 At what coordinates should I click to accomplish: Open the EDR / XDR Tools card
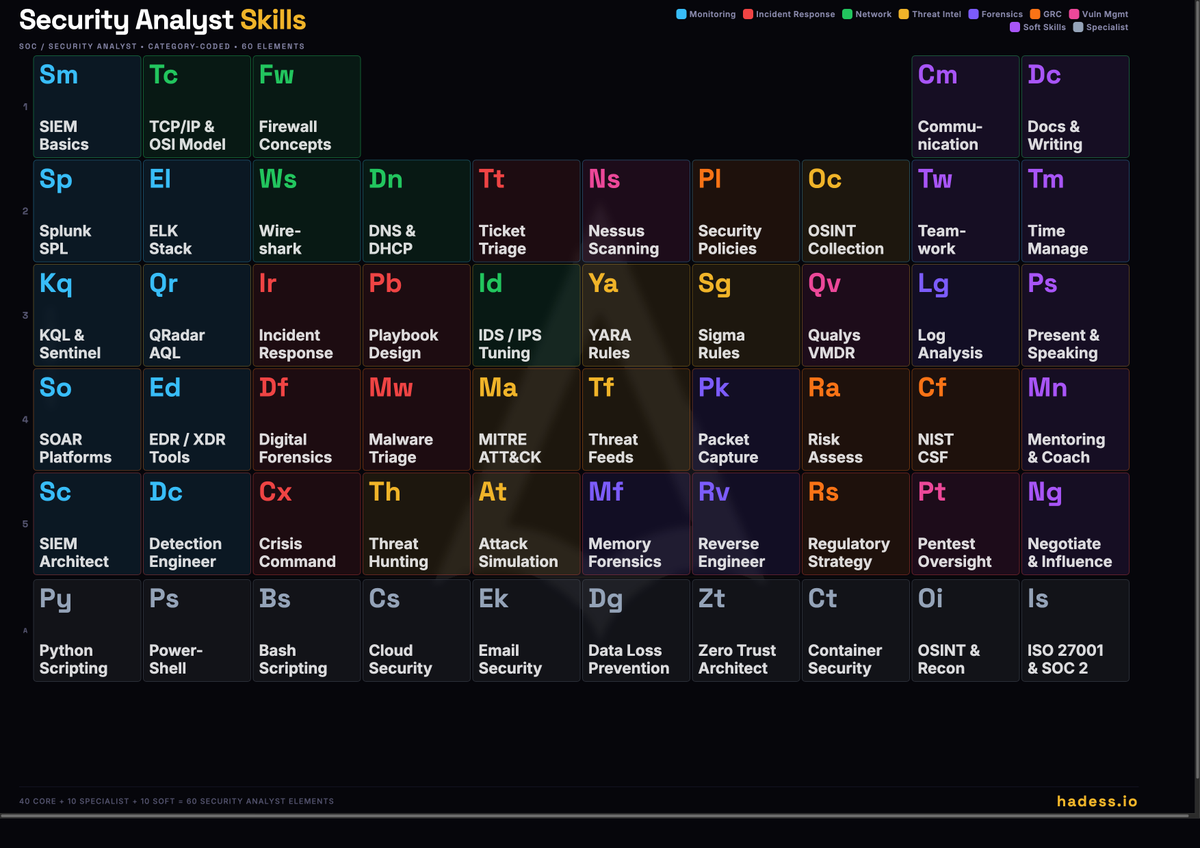point(197,419)
